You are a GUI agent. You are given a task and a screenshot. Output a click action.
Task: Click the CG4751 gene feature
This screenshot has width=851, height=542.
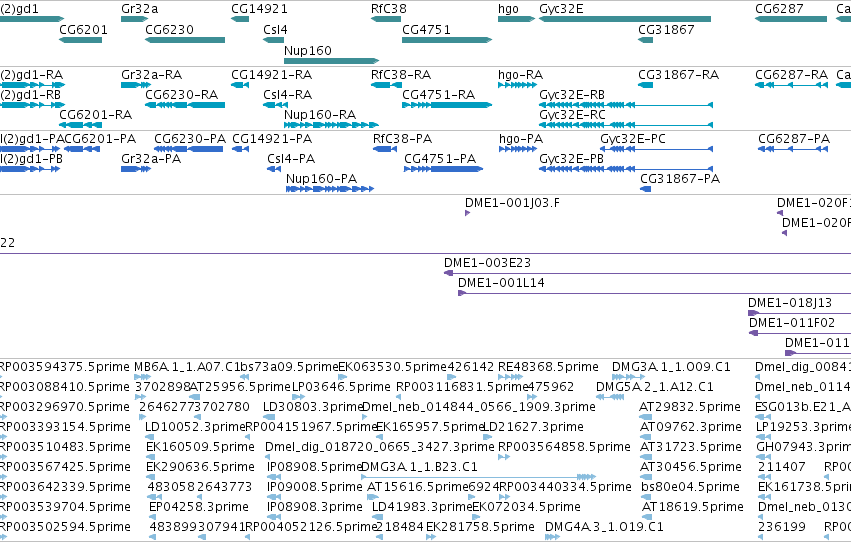(447, 40)
